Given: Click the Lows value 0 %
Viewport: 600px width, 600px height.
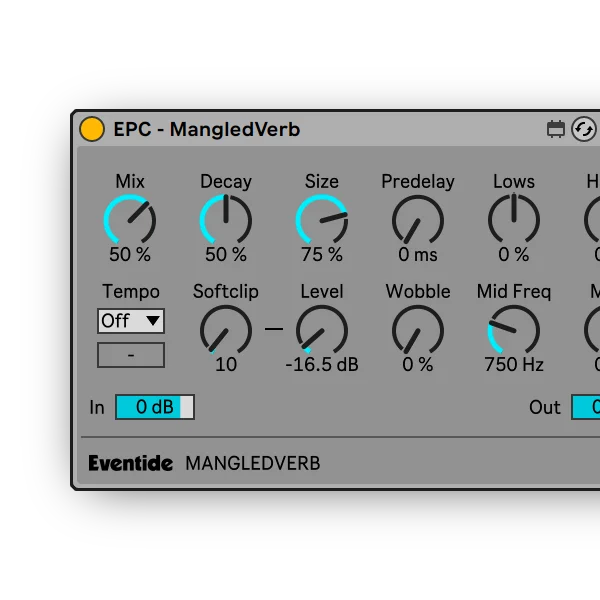Looking at the screenshot, I should (x=514, y=254).
